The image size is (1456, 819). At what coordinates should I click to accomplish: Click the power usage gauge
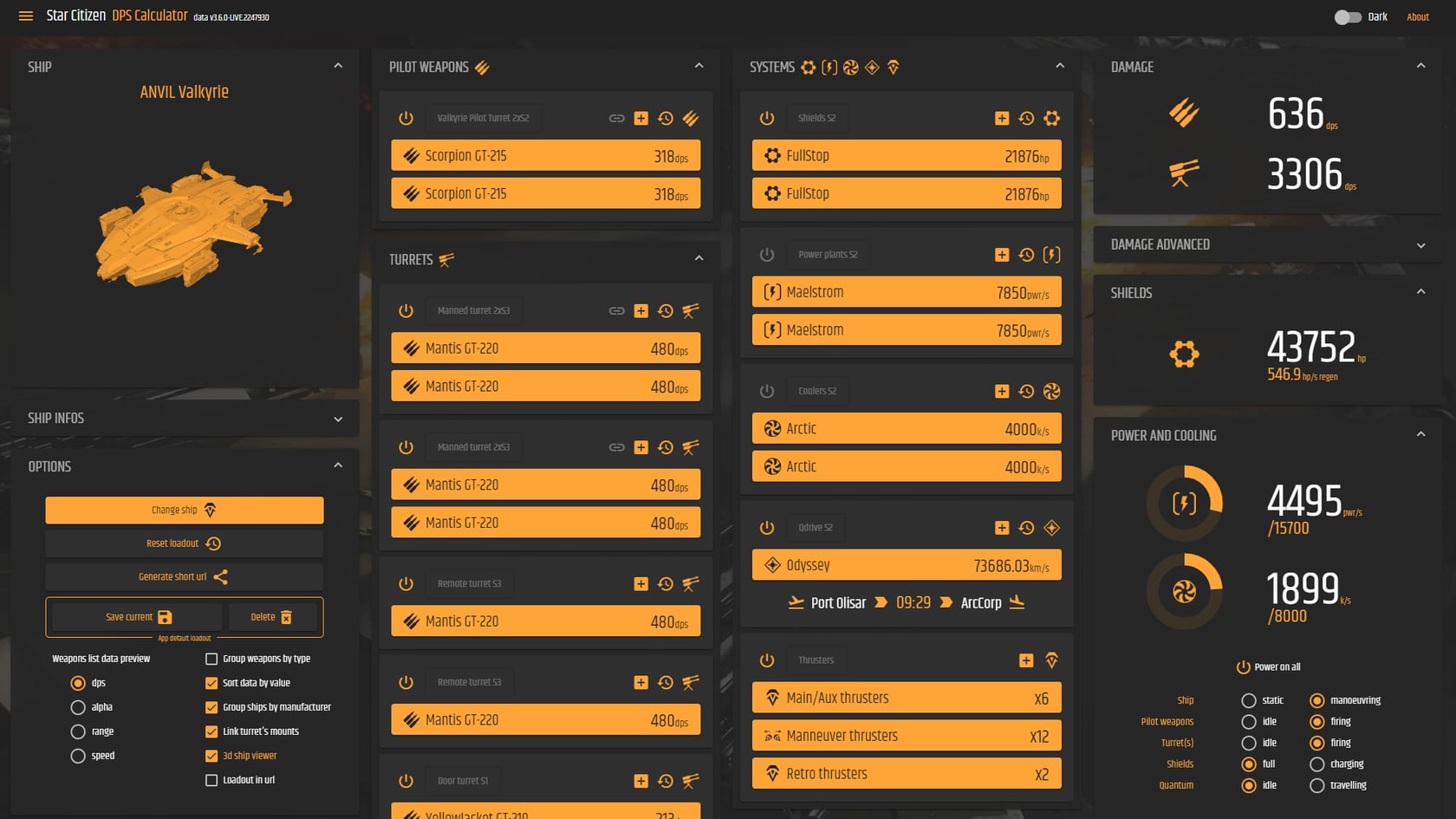point(1184,504)
